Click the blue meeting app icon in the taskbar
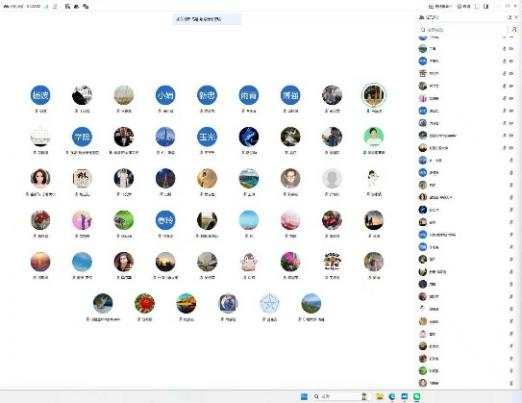522x403 pixels. [x=404, y=396]
